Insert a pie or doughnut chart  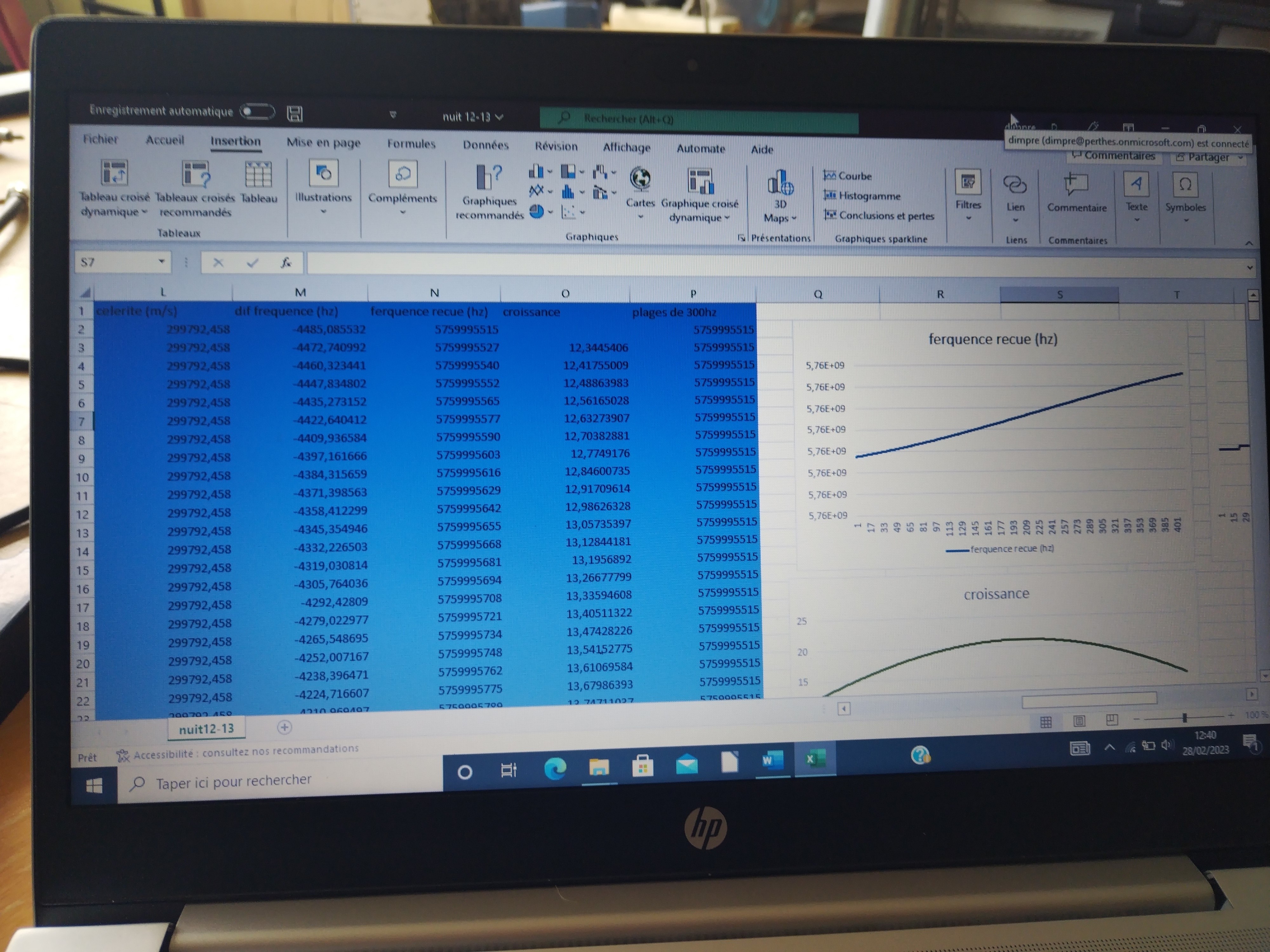540,212
